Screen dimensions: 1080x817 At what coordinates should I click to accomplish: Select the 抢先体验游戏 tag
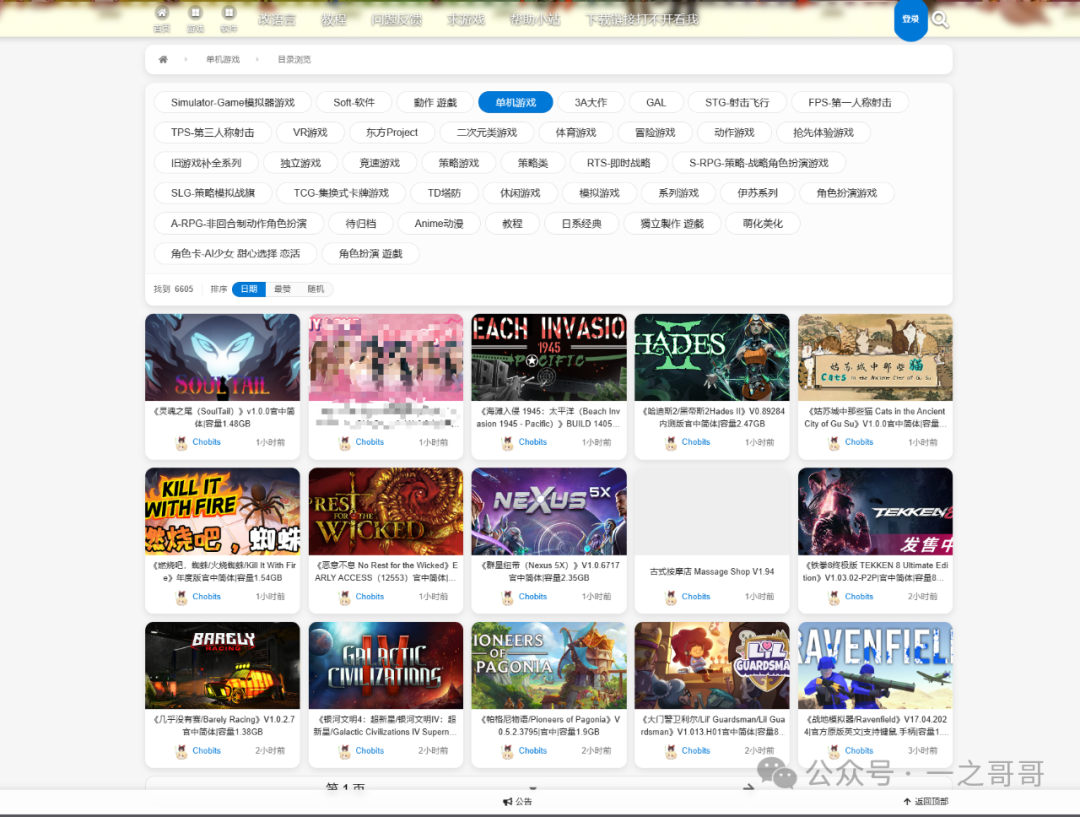(x=824, y=133)
